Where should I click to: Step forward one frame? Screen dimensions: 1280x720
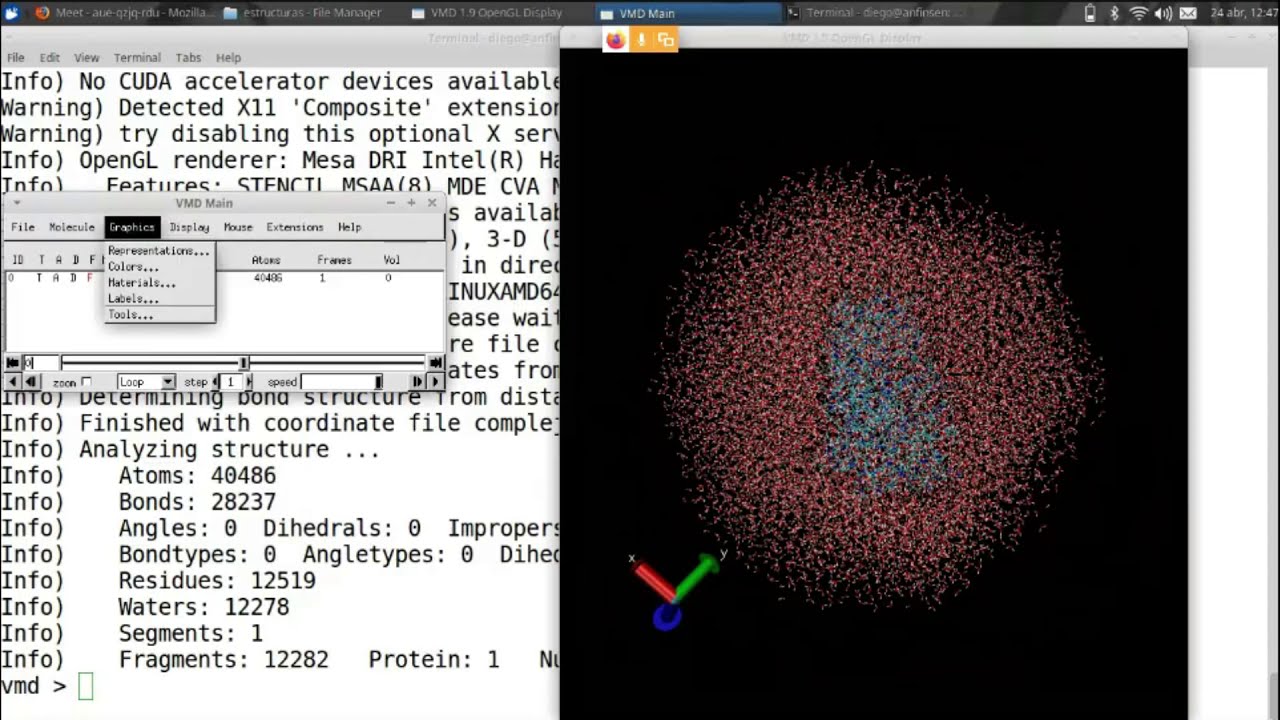click(x=417, y=382)
